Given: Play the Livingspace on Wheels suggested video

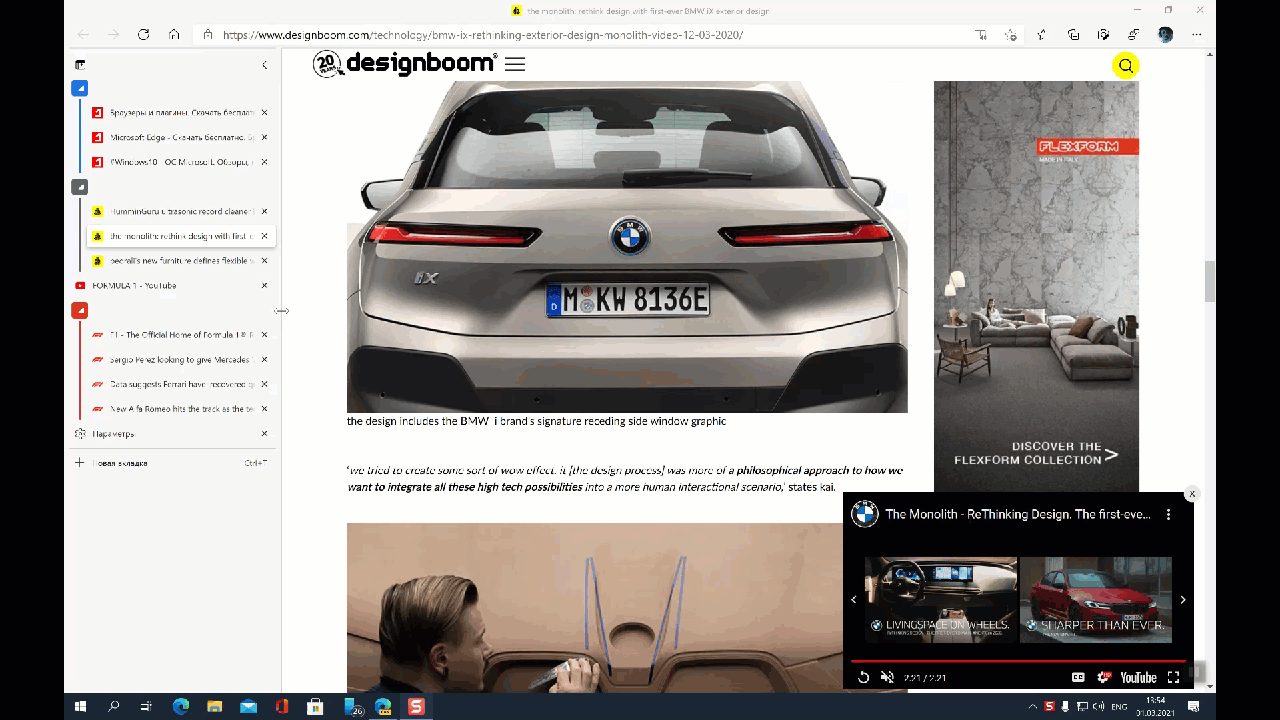Looking at the screenshot, I should click(x=940, y=599).
